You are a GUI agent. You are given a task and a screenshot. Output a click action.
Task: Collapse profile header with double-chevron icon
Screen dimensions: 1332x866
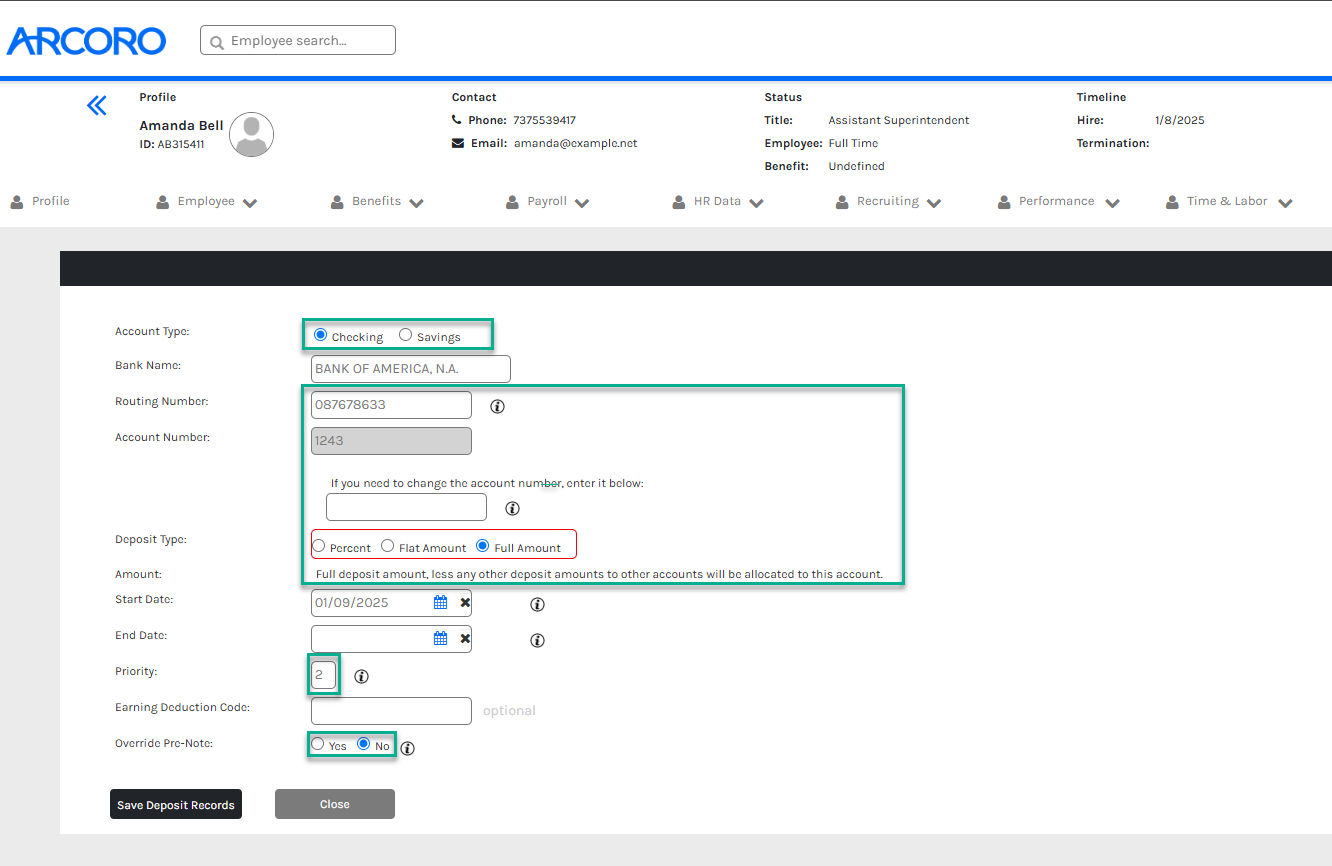pos(96,105)
